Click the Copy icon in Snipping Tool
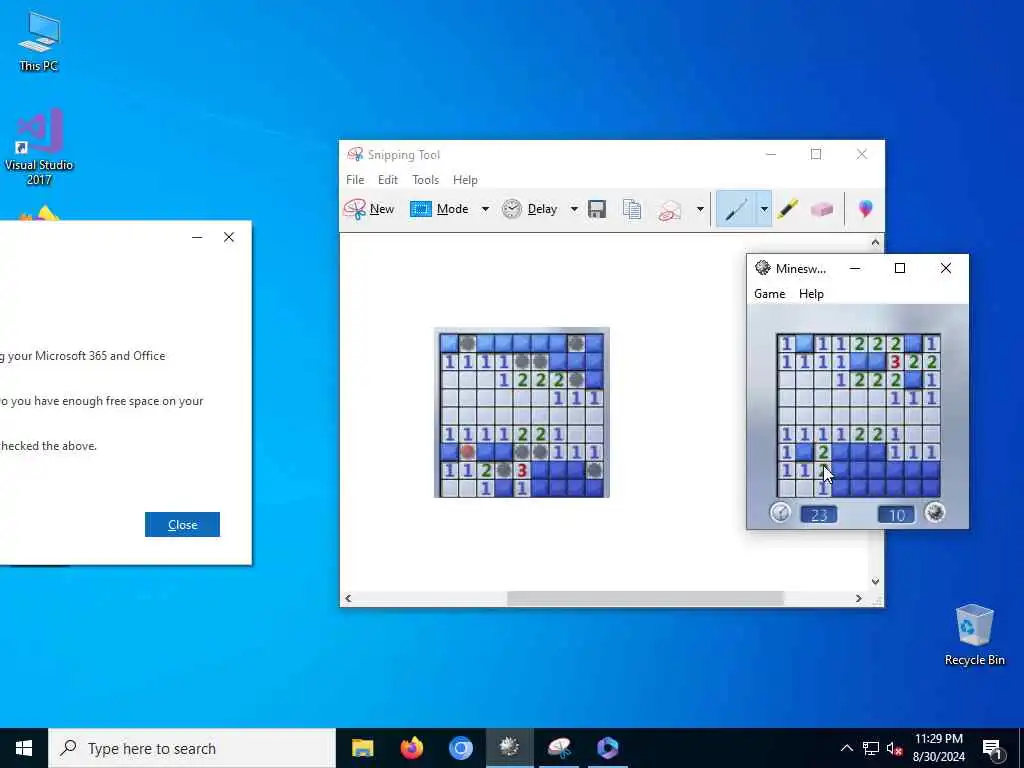1024x768 pixels. coord(632,209)
